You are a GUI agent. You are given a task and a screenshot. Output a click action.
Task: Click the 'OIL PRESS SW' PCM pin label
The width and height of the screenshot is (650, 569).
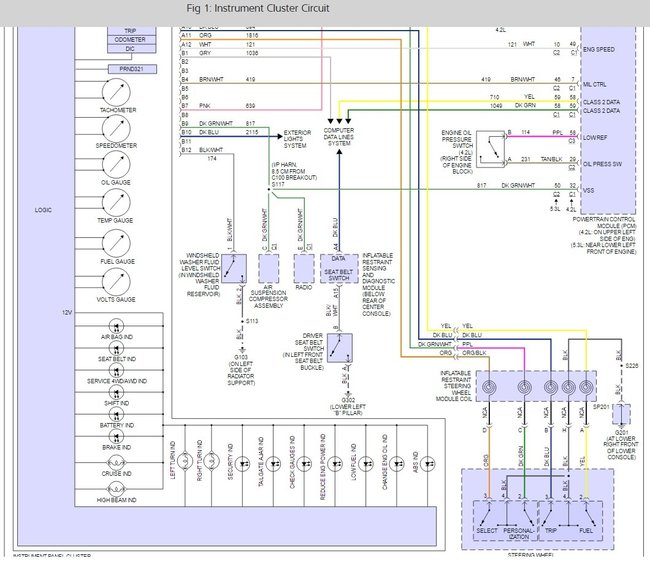(603, 164)
